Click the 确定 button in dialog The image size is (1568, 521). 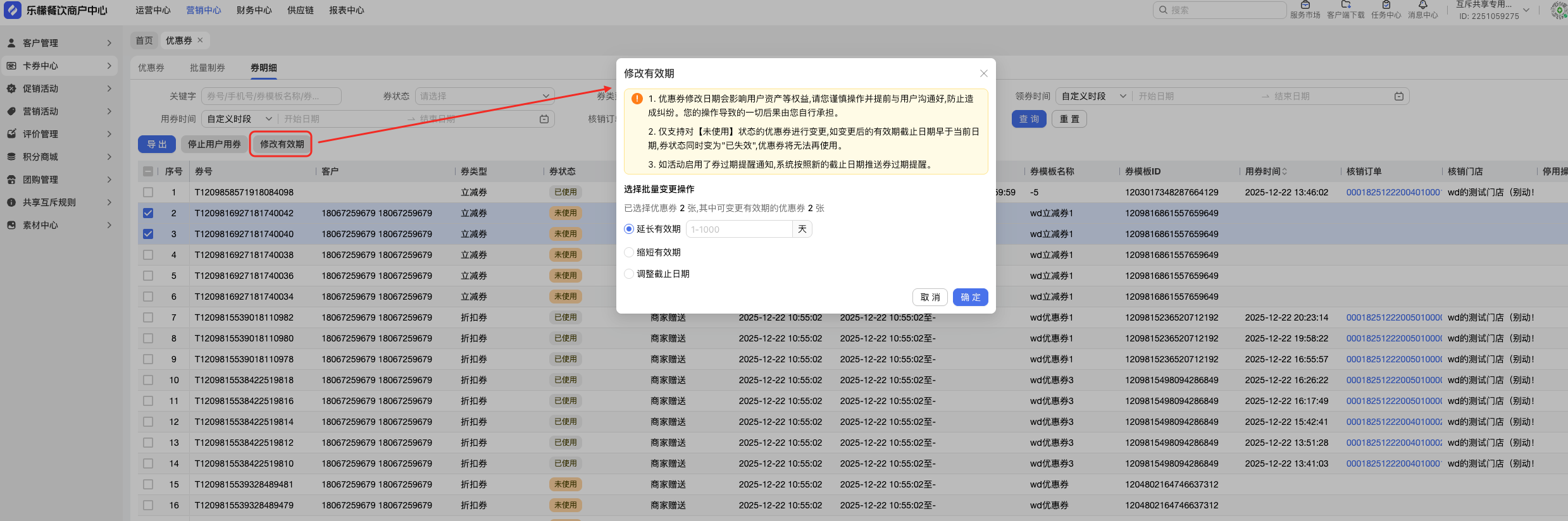pos(970,297)
